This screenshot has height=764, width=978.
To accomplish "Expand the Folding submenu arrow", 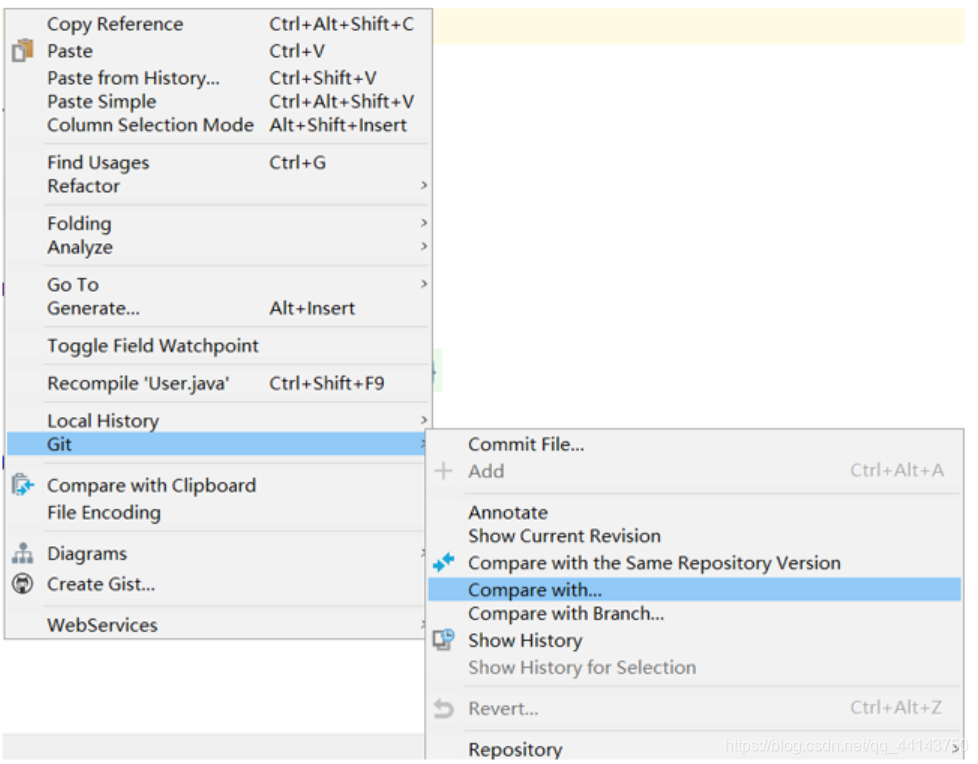I will pos(424,223).
